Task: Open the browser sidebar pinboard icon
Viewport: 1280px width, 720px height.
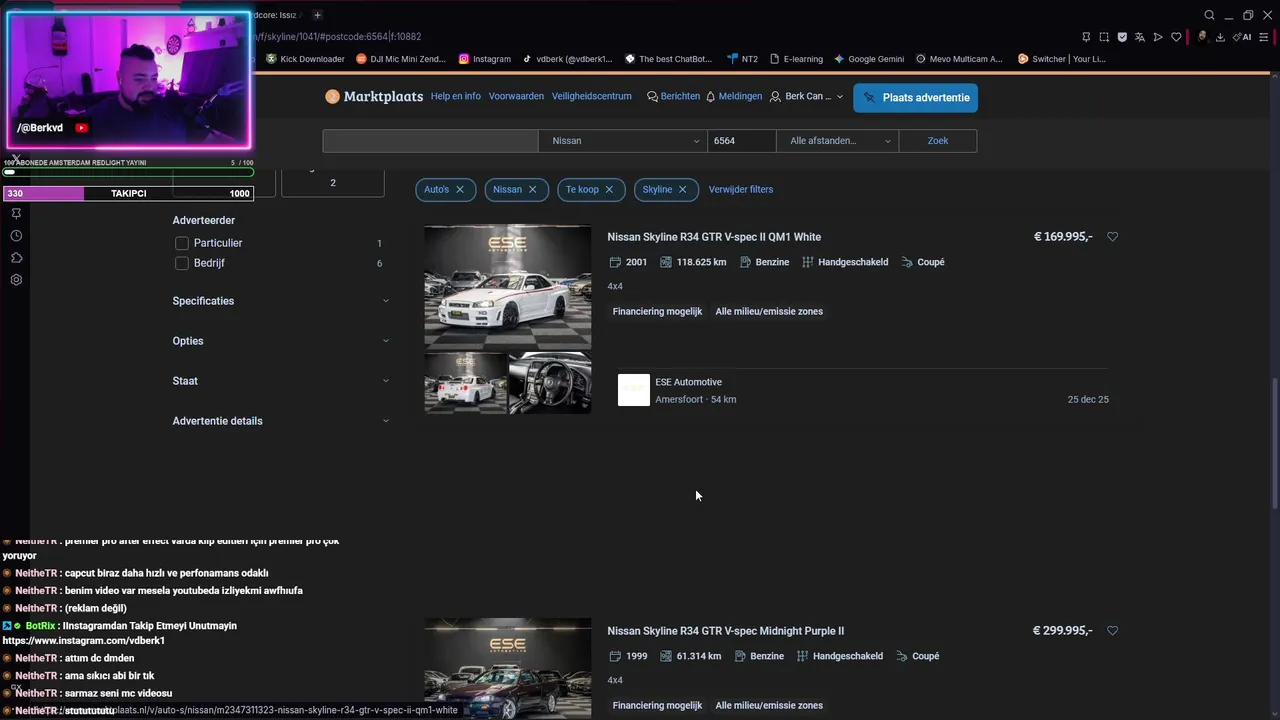Action: [16, 213]
